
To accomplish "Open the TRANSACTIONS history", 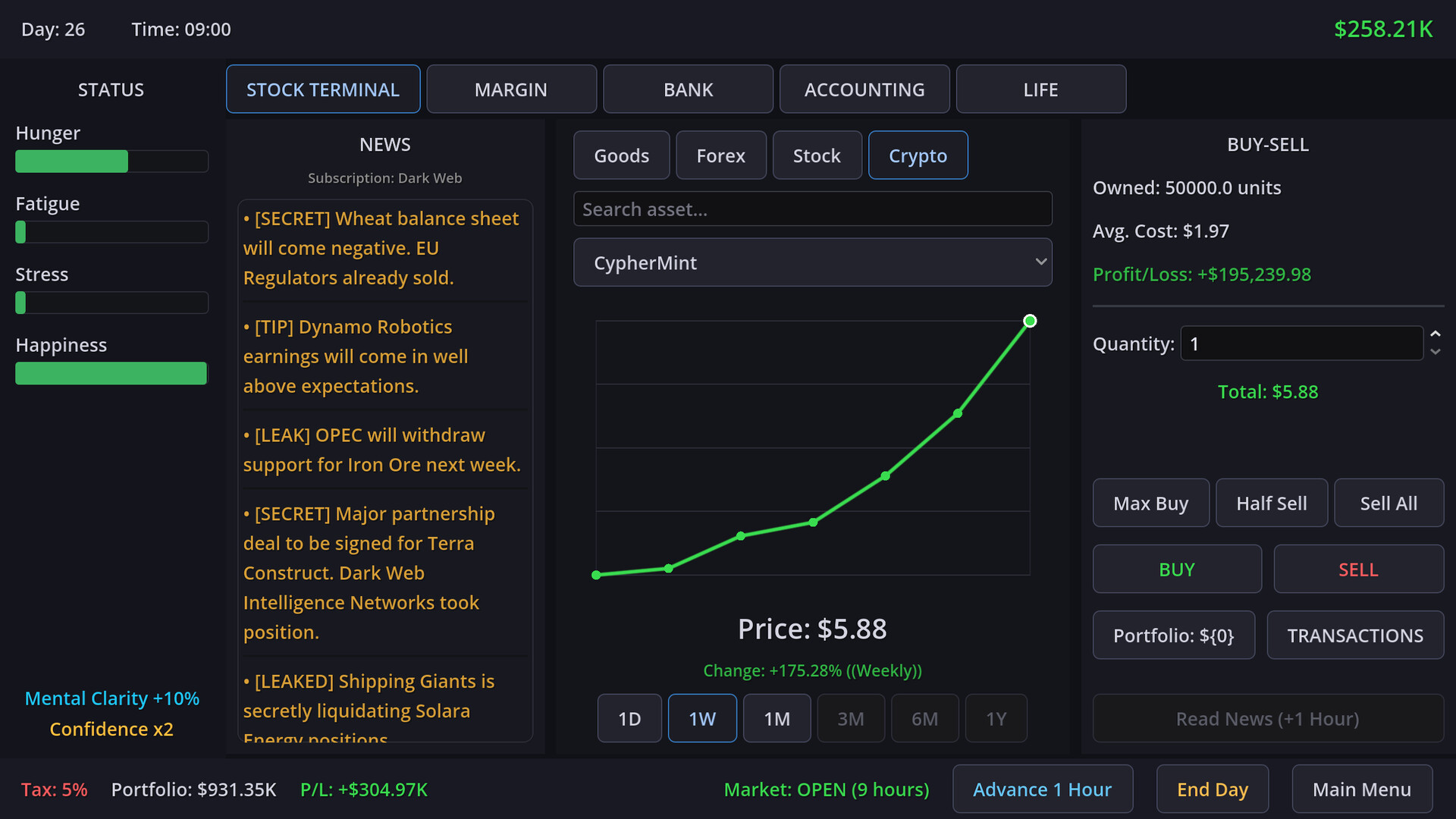I will 1354,635.
